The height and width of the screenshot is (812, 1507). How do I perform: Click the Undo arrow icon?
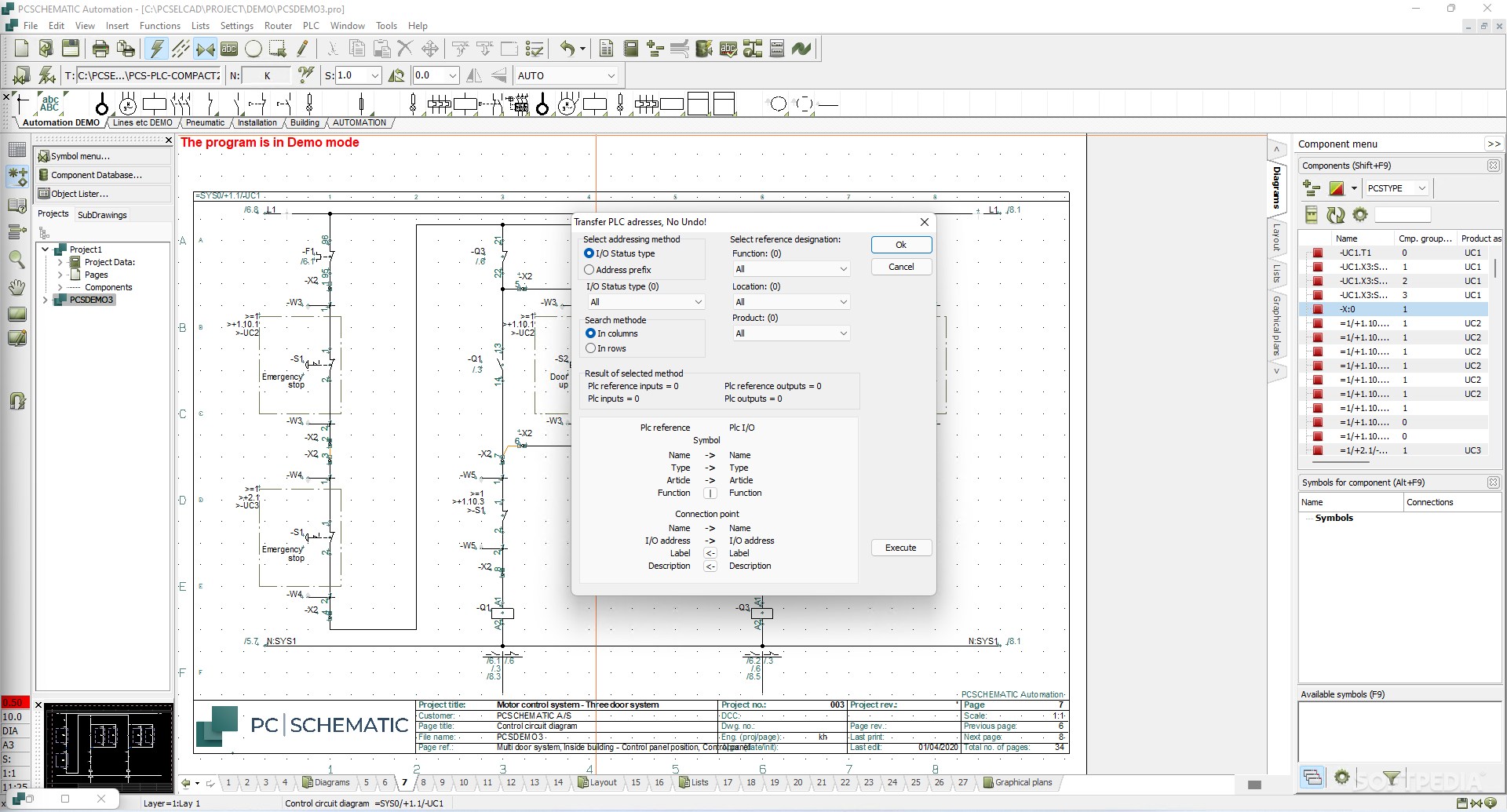click(x=567, y=49)
